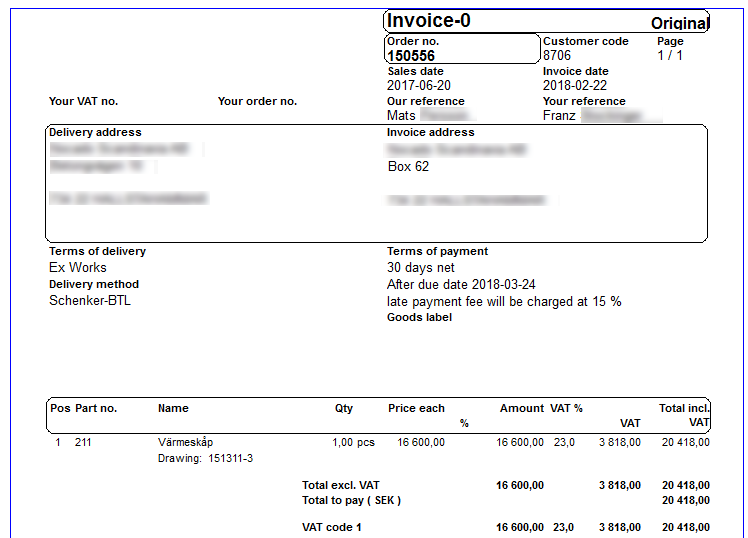748x538 pixels.
Task: Select the 'Price each' column header
Action: pyautogui.click(x=416, y=408)
